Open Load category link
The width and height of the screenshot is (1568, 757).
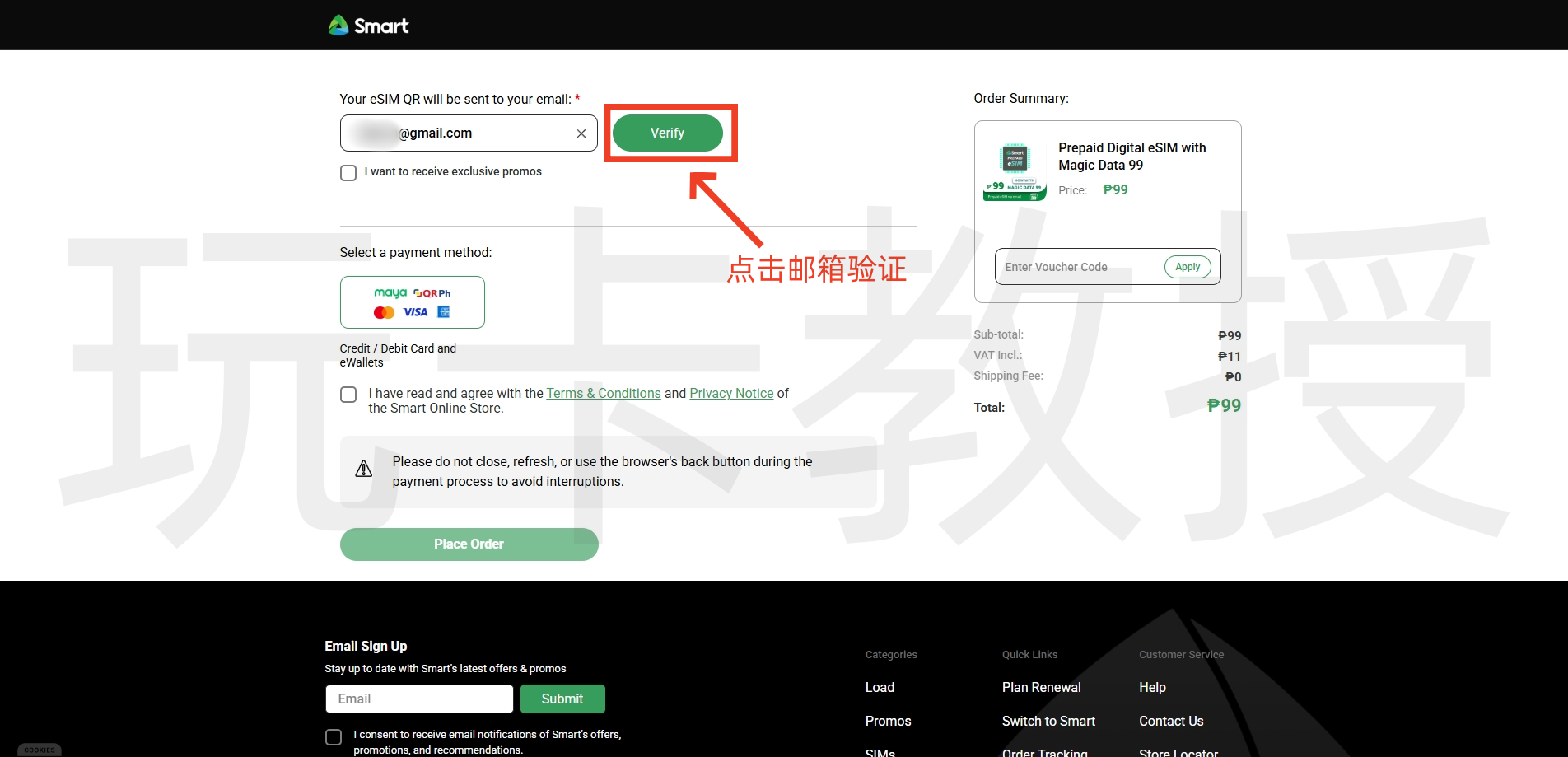click(x=880, y=687)
